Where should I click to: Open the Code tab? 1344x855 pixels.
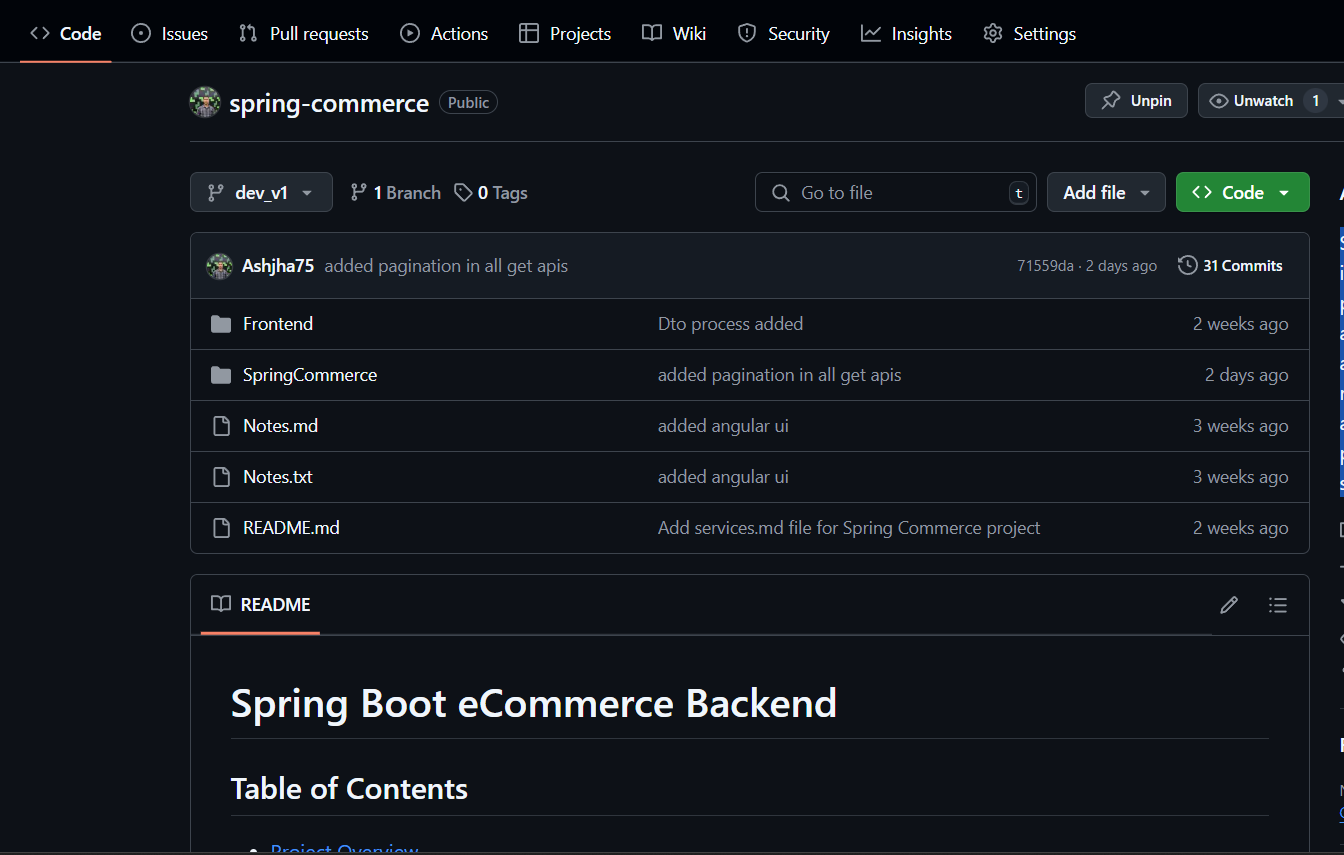(x=66, y=33)
